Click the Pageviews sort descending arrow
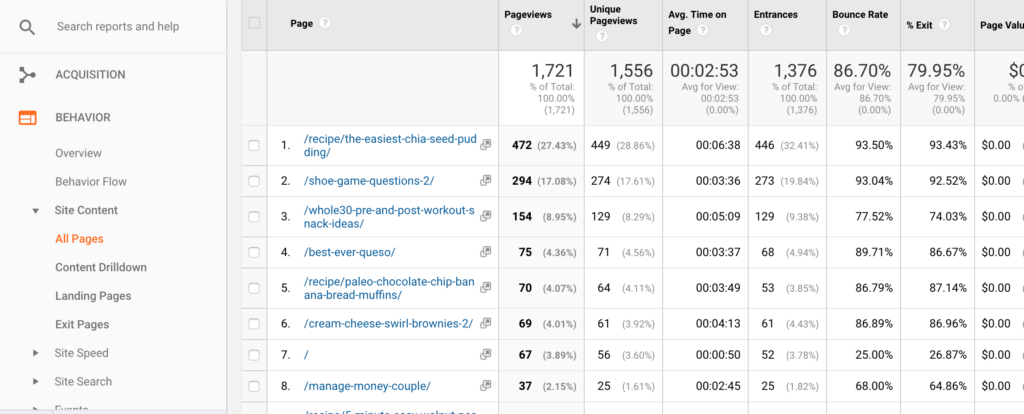The height and width of the screenshot is (414, 1024). [x=576, y=24]
